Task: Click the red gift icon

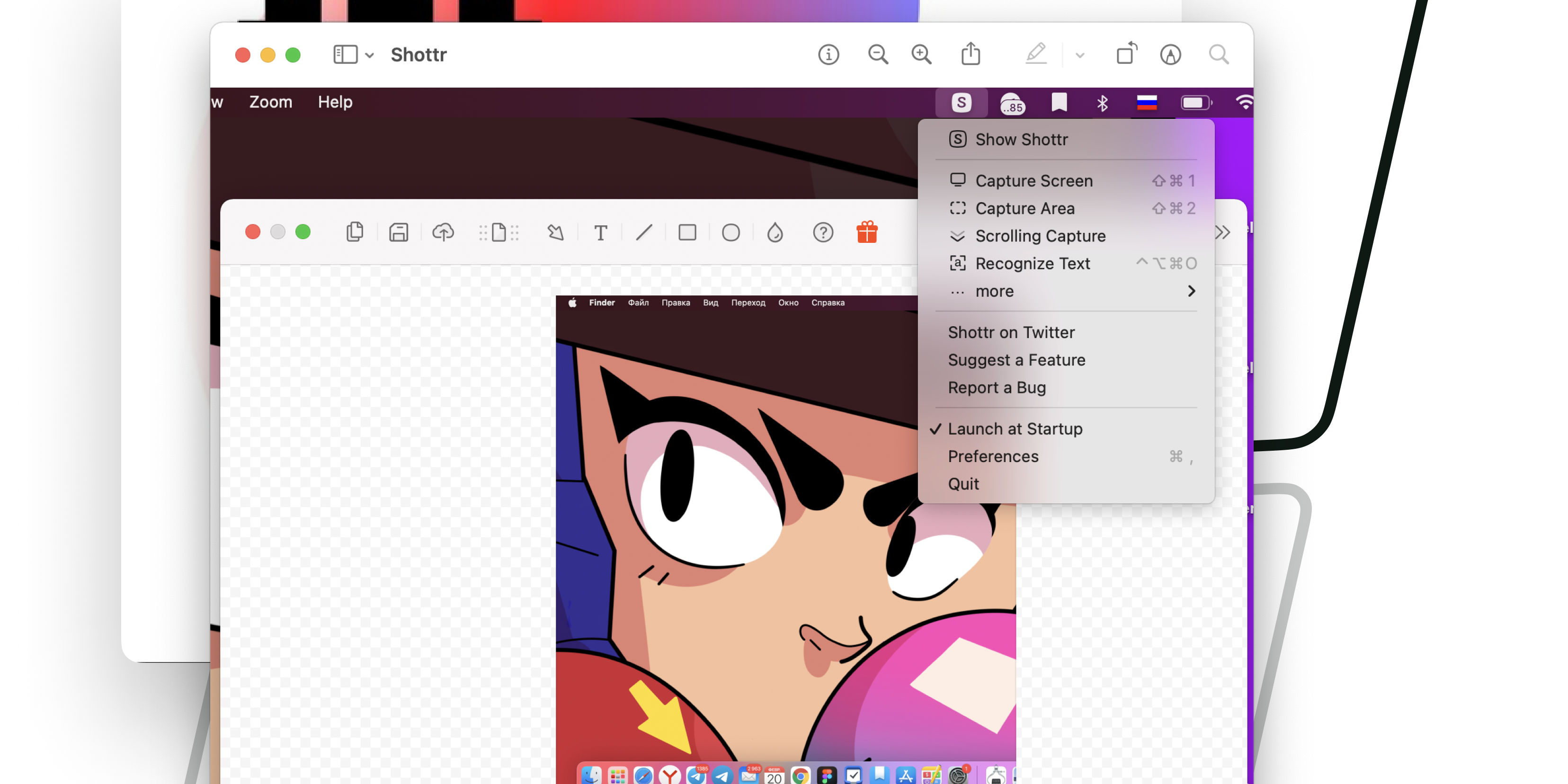Action: point(867,232)
